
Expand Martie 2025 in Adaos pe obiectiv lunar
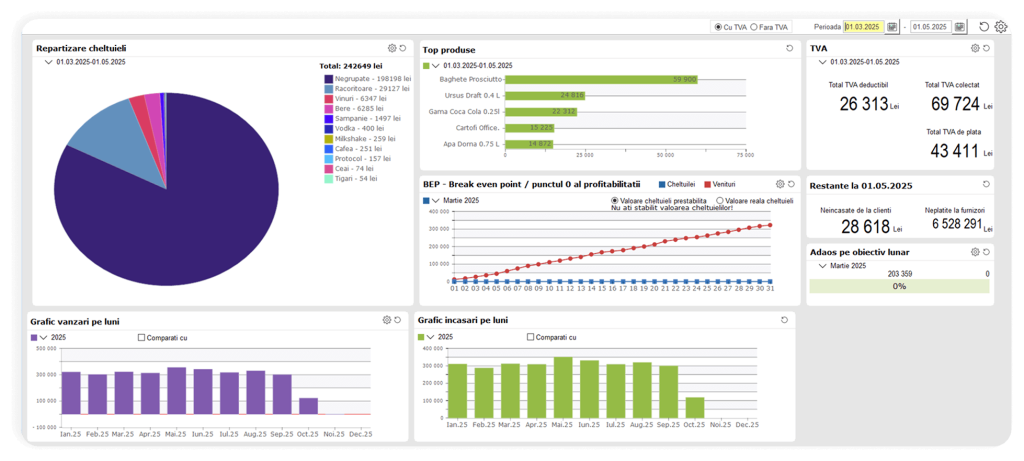point(822,266)
